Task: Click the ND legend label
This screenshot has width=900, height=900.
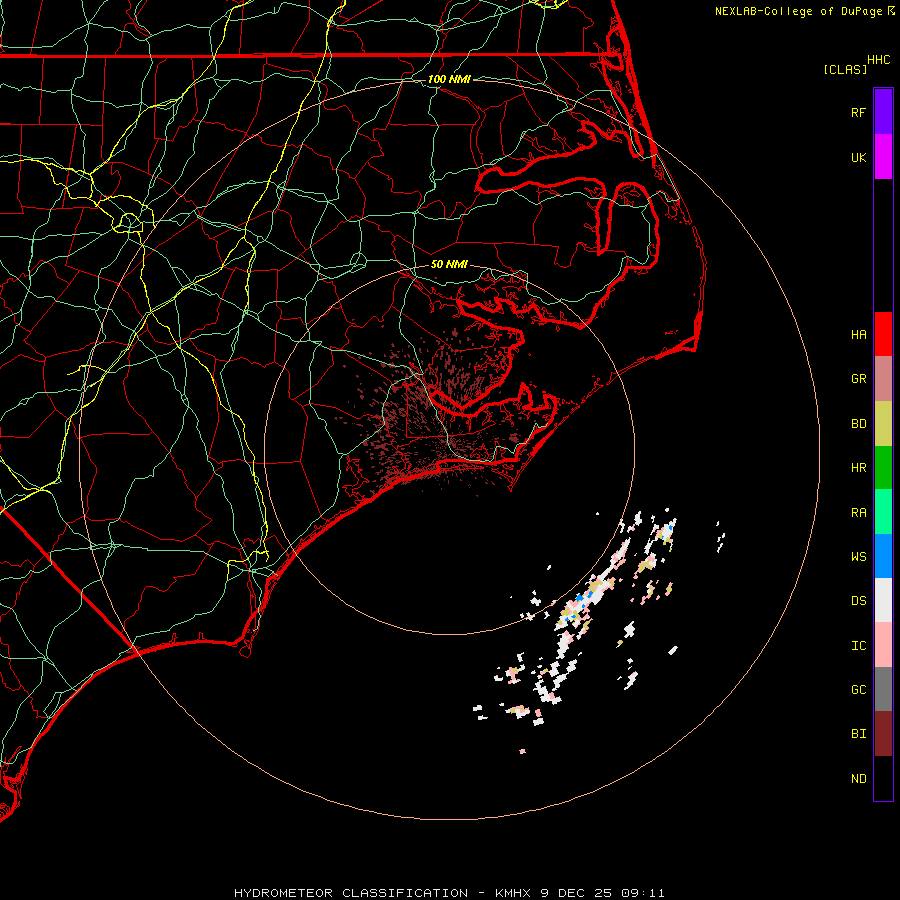Action: tap(858, 779)
